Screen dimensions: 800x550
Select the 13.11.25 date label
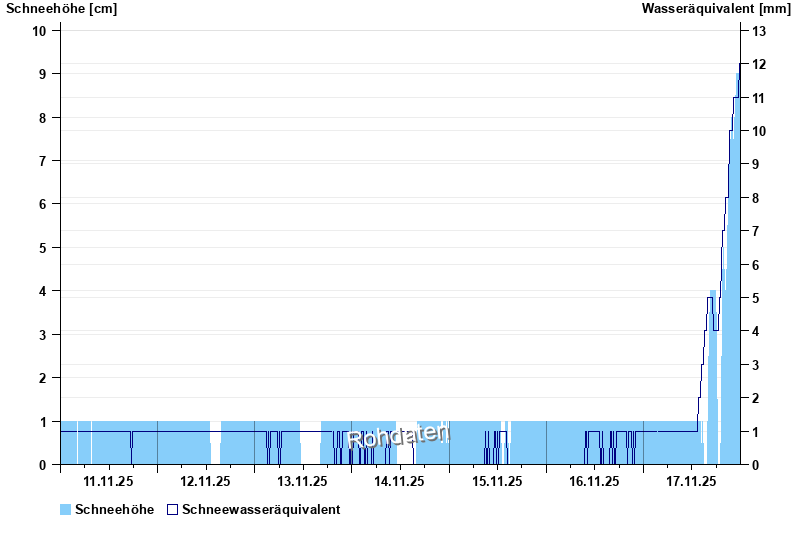(302, 482)
